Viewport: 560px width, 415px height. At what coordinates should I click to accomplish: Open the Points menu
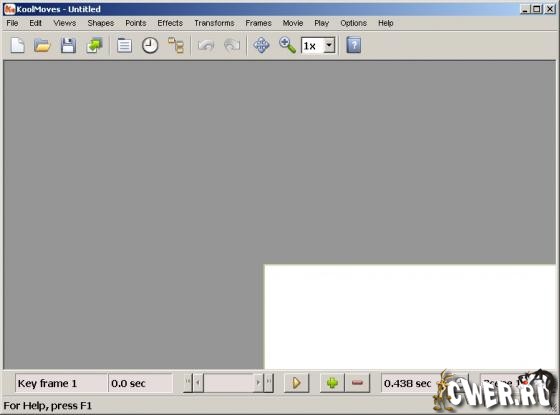[x=136, y=23]
